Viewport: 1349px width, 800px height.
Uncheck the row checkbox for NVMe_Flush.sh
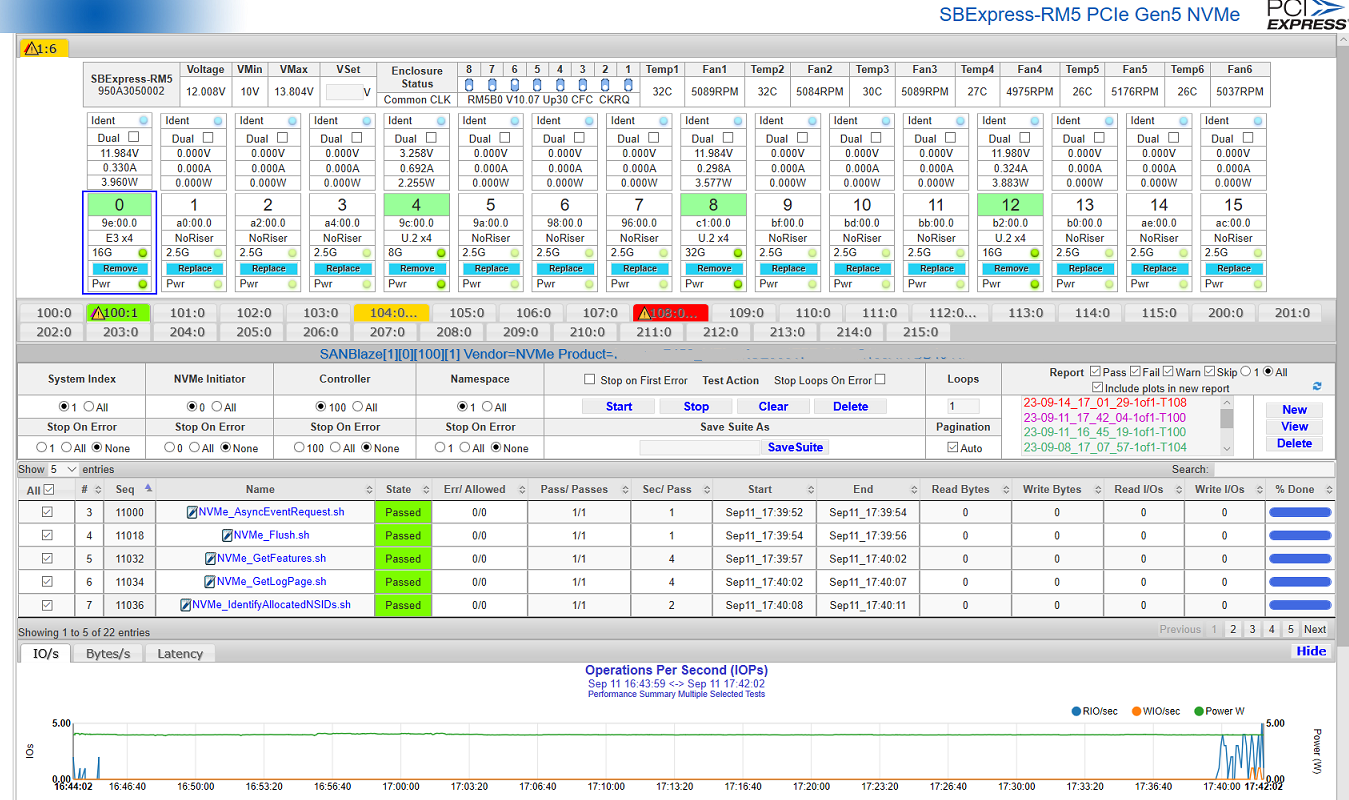click(x=47, y=535)
